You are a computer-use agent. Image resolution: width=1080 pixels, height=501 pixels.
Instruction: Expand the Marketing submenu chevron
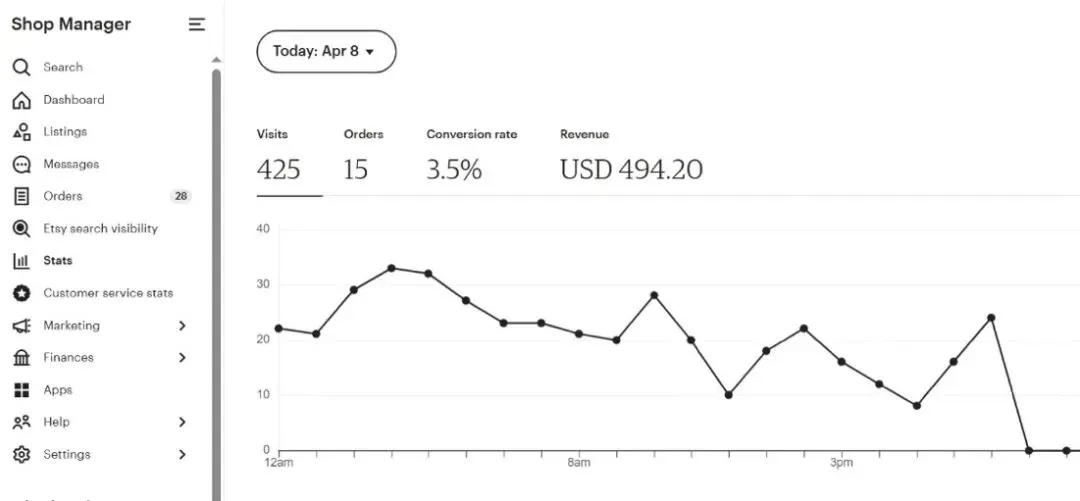coord(182,326)
